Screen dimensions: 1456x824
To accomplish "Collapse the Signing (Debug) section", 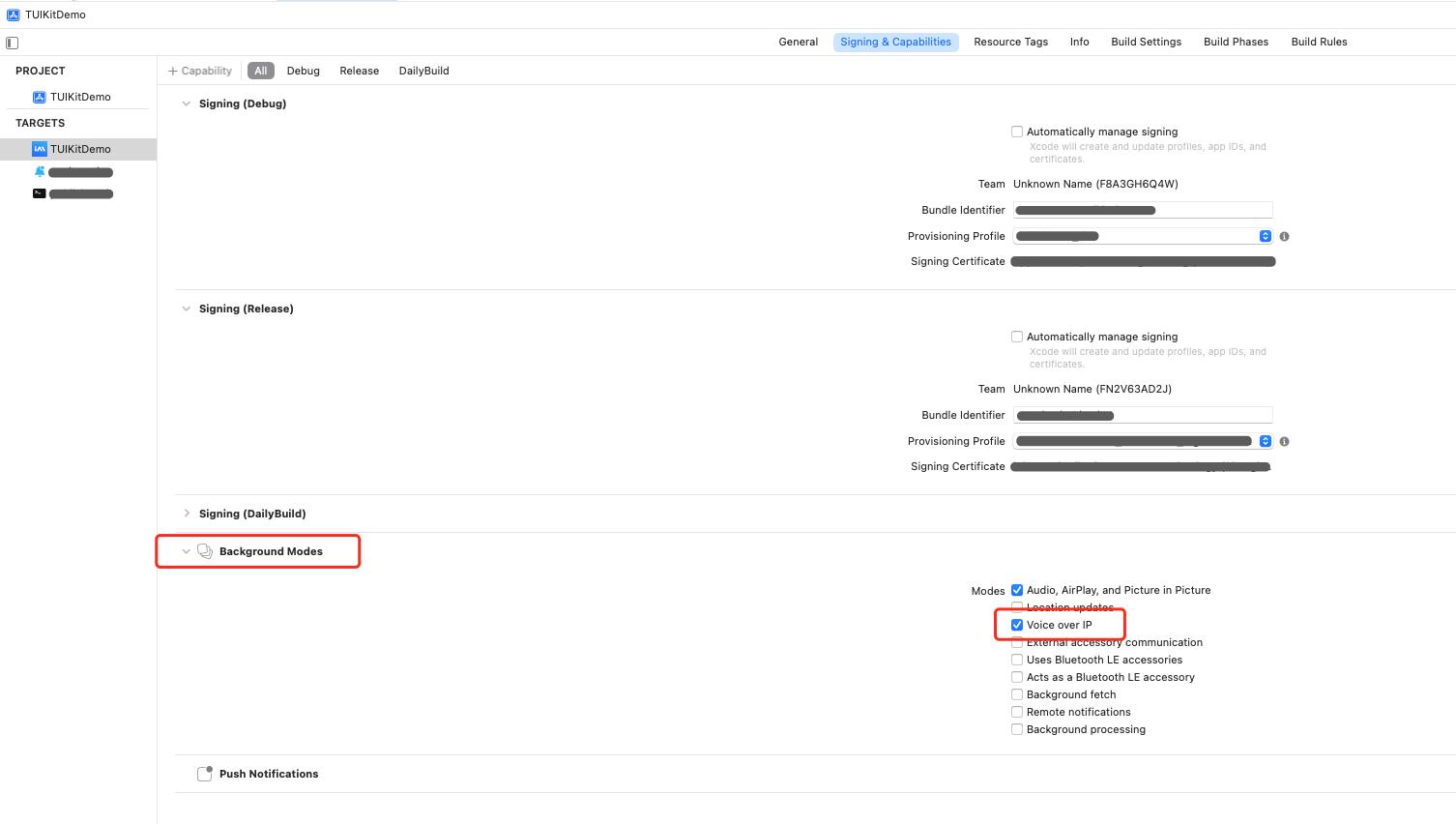I will [187, 103].
